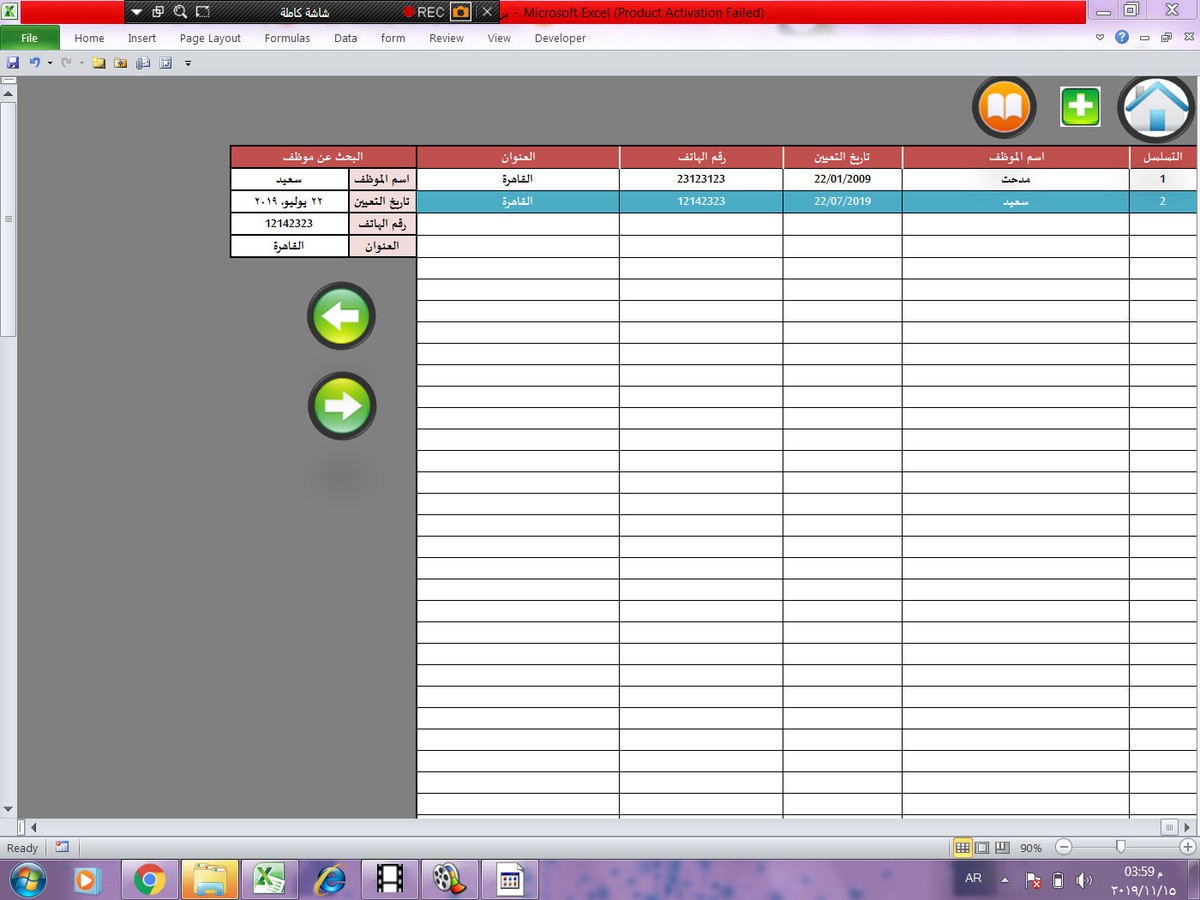Click the vertical scrollbar down arrow
The height and width of the screenshot is (900, 1200).
pos(8,809)
